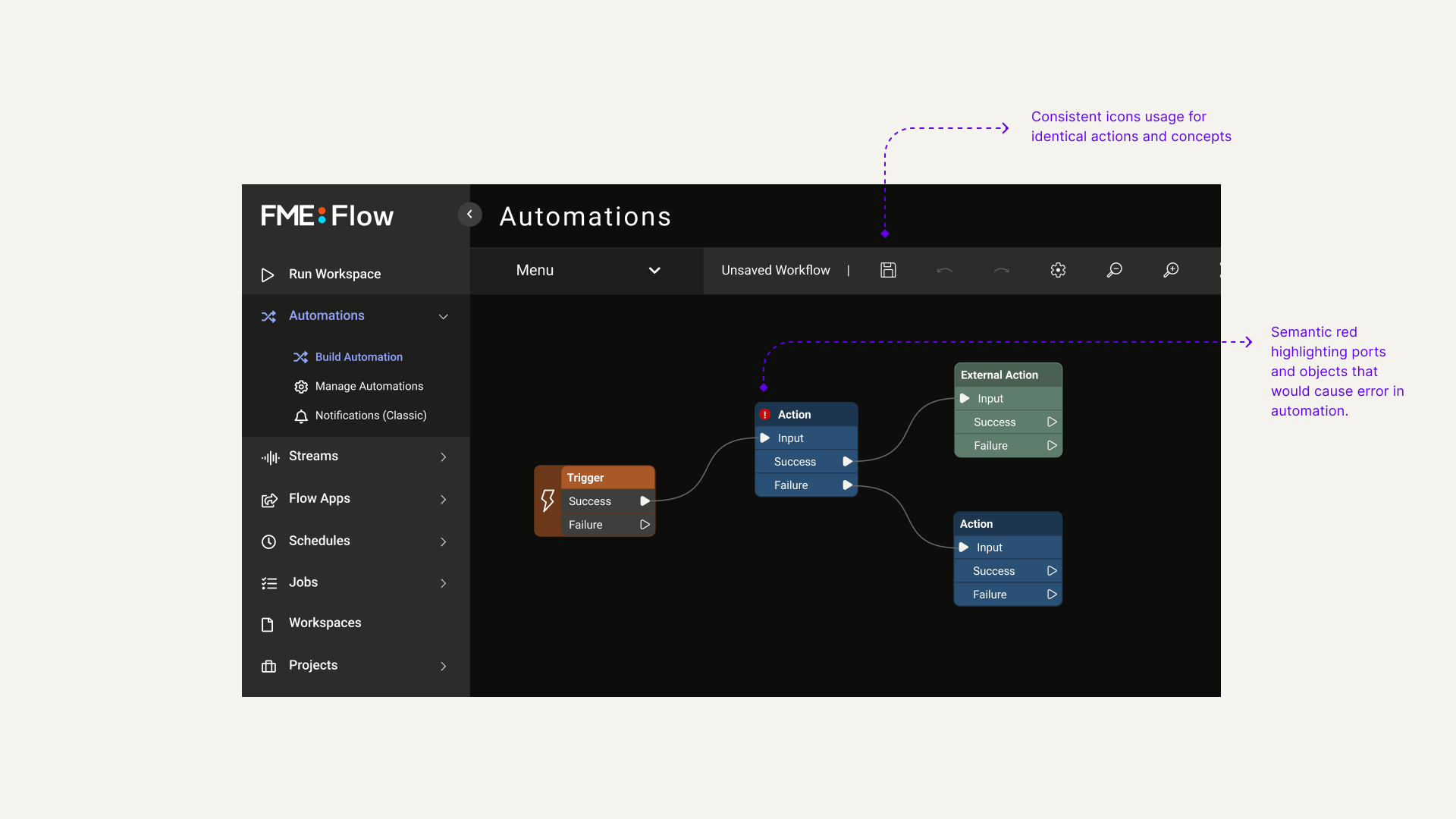This screenshot has height=819, width=1456.
Task: Click the red error badge on Action node
Action: pos(765,415)
